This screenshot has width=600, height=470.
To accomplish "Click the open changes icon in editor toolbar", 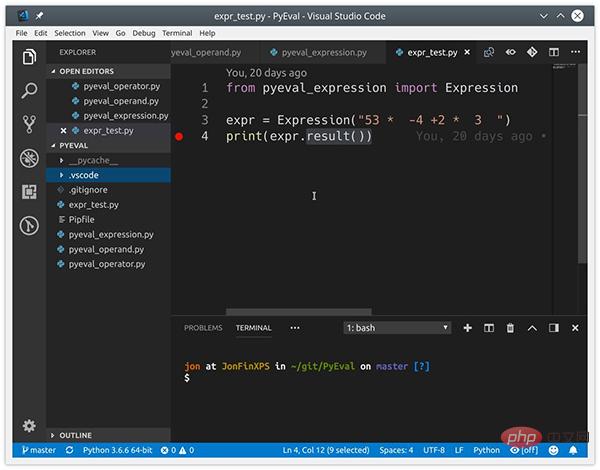I will (x=489, y=52).
